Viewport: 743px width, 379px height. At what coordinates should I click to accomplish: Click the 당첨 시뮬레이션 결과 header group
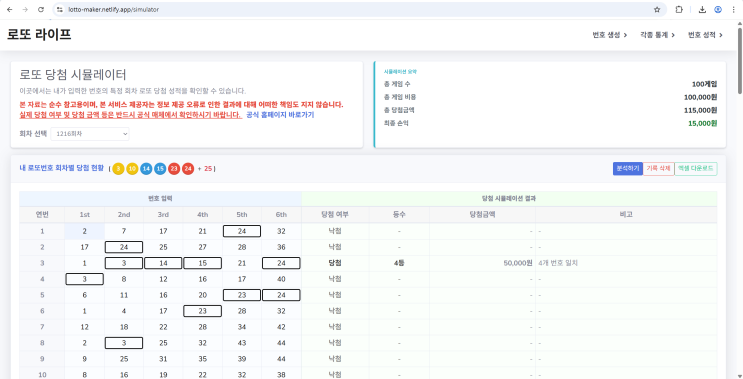[x=509, y=199]
